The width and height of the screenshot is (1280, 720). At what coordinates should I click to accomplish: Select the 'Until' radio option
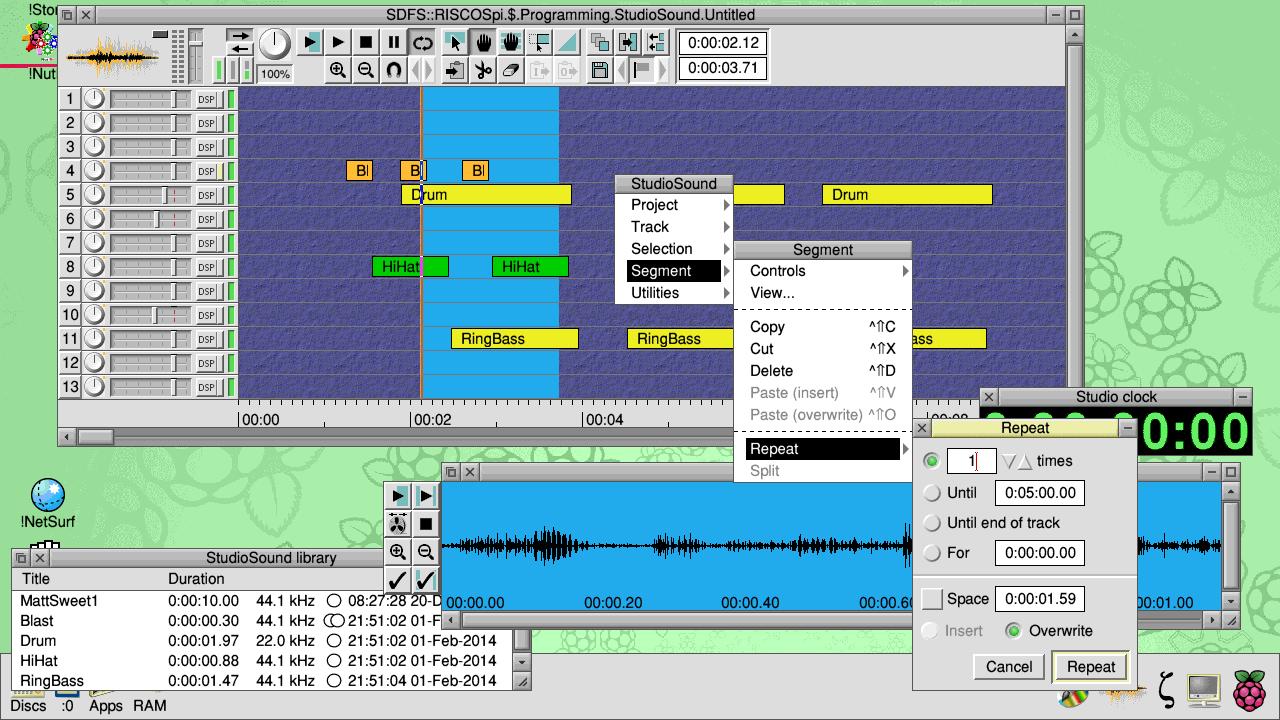click(x=932, y=493)
